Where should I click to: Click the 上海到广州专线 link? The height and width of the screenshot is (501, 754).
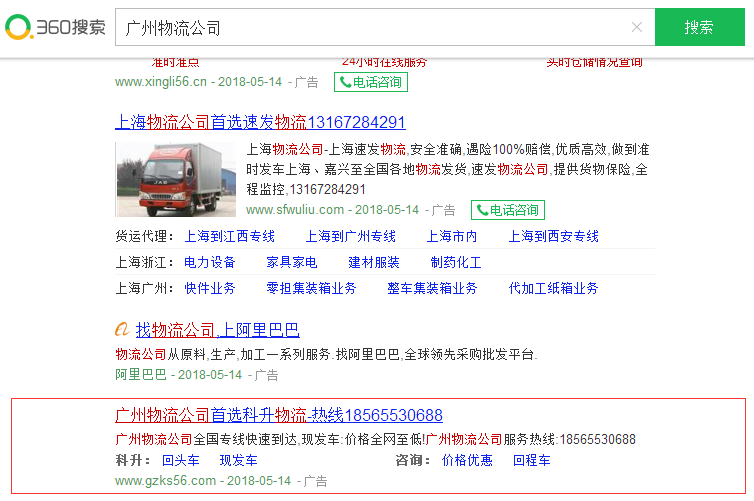(350, 237)
